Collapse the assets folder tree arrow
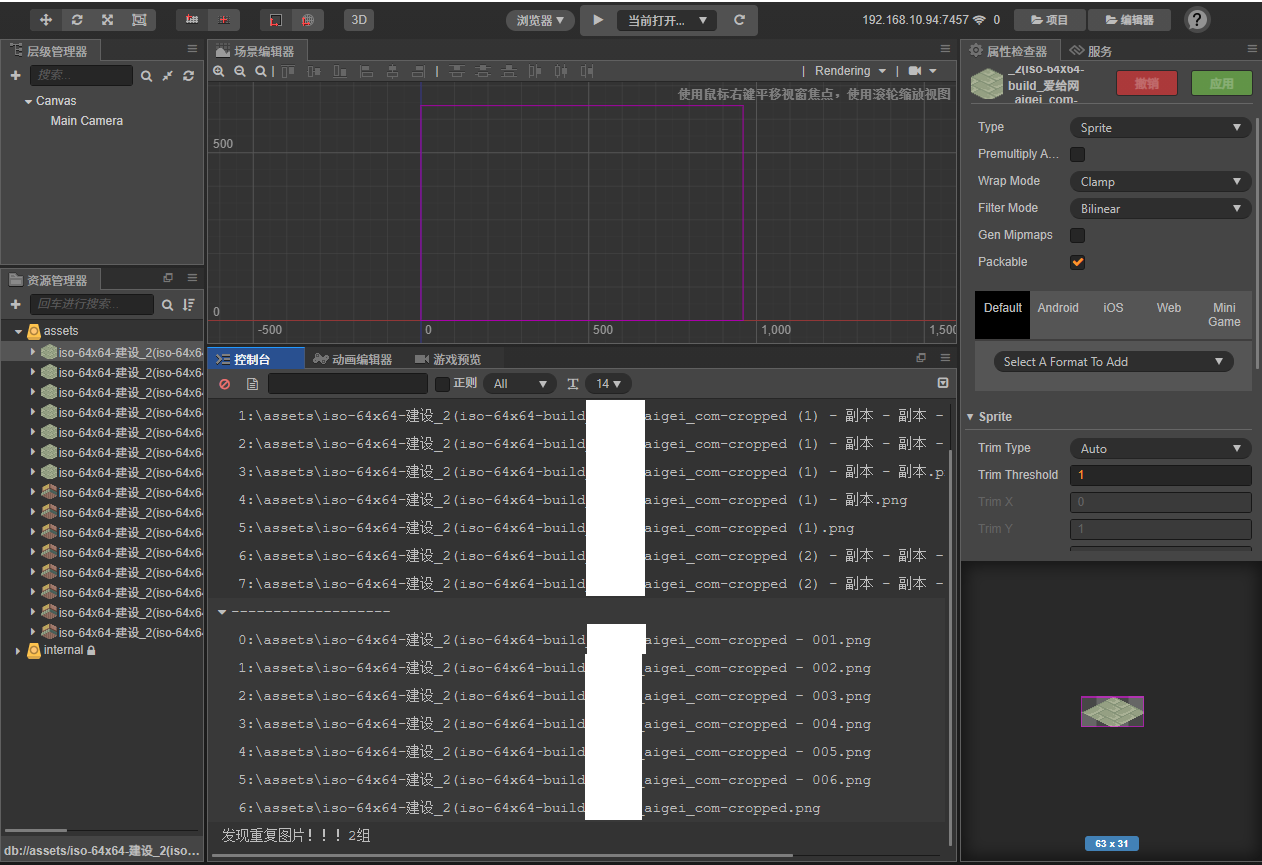The height and width of the screenshot is (865, 1262). coord(19,331)
